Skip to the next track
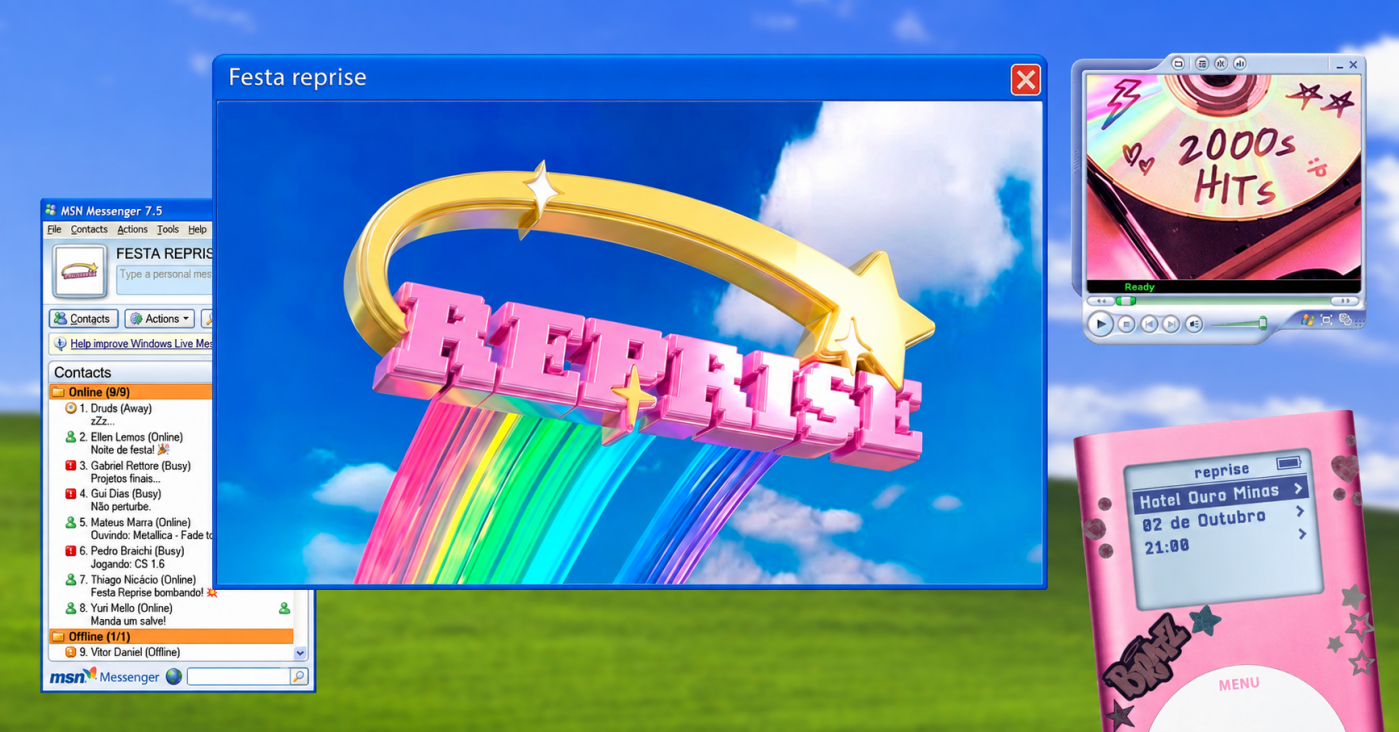 [x=1170, y=324]
